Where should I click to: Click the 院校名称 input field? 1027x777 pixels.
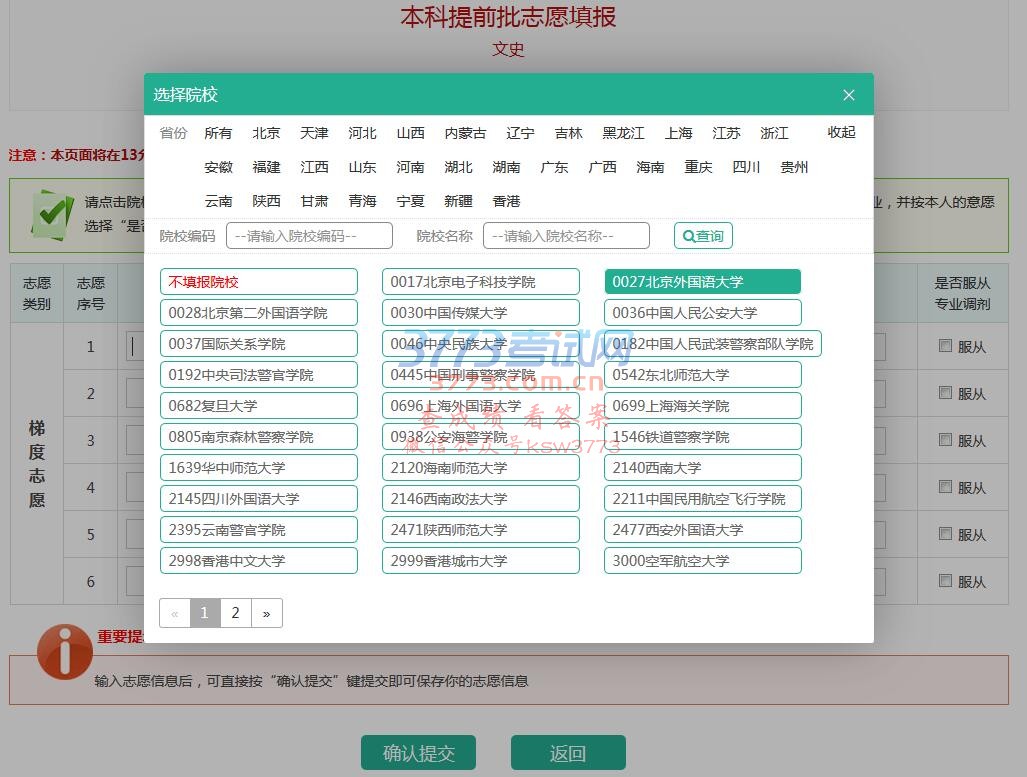[566, 236]
